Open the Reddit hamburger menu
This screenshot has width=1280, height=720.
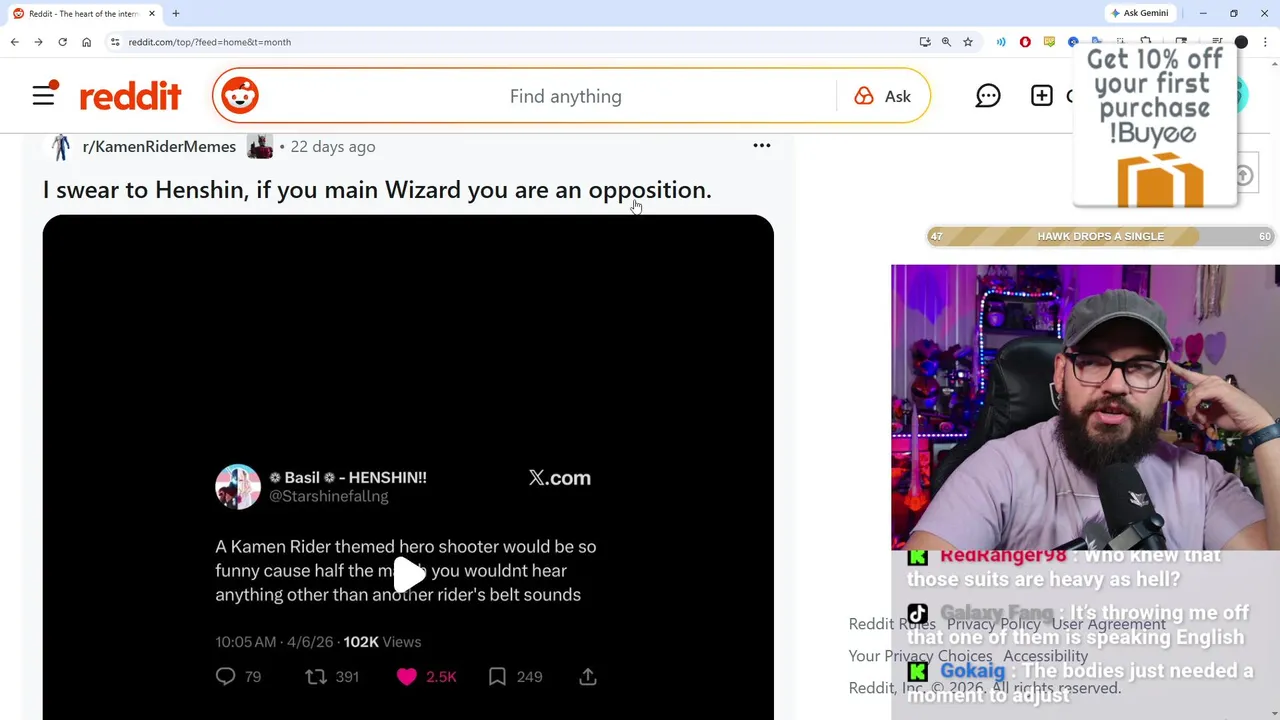click(x=45, y=95)
